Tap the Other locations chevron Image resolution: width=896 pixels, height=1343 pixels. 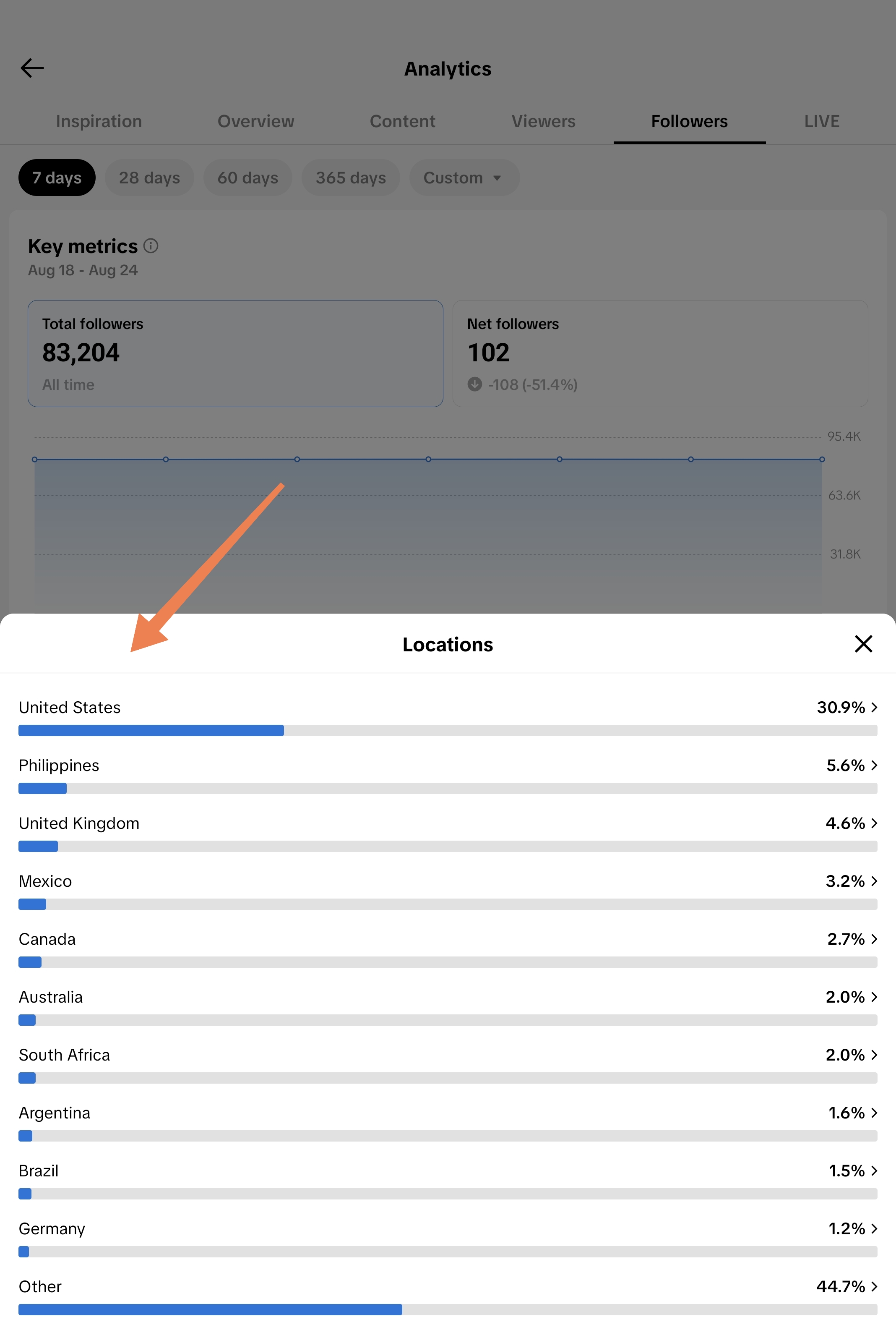coord(874,1286)
